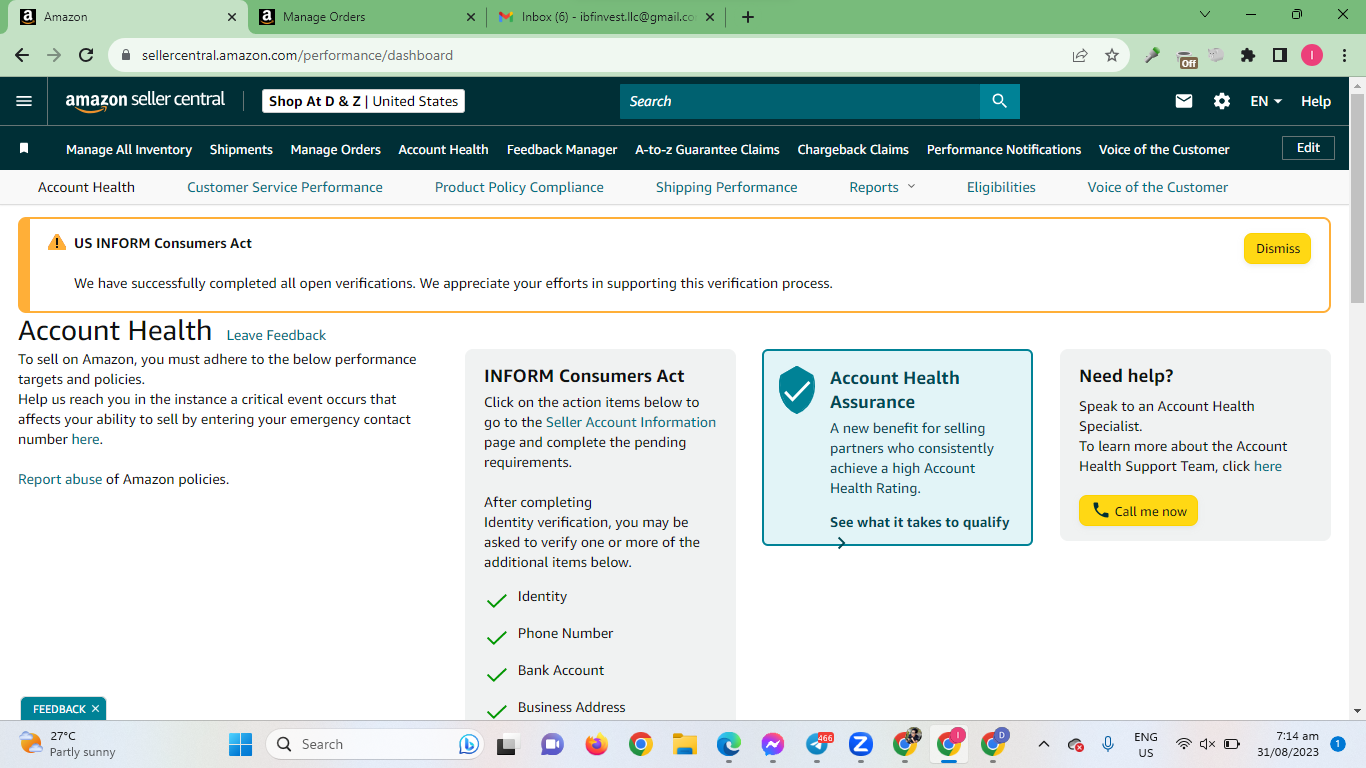
Task: Click the extension icon marked Off
Action: point(1186,57)
